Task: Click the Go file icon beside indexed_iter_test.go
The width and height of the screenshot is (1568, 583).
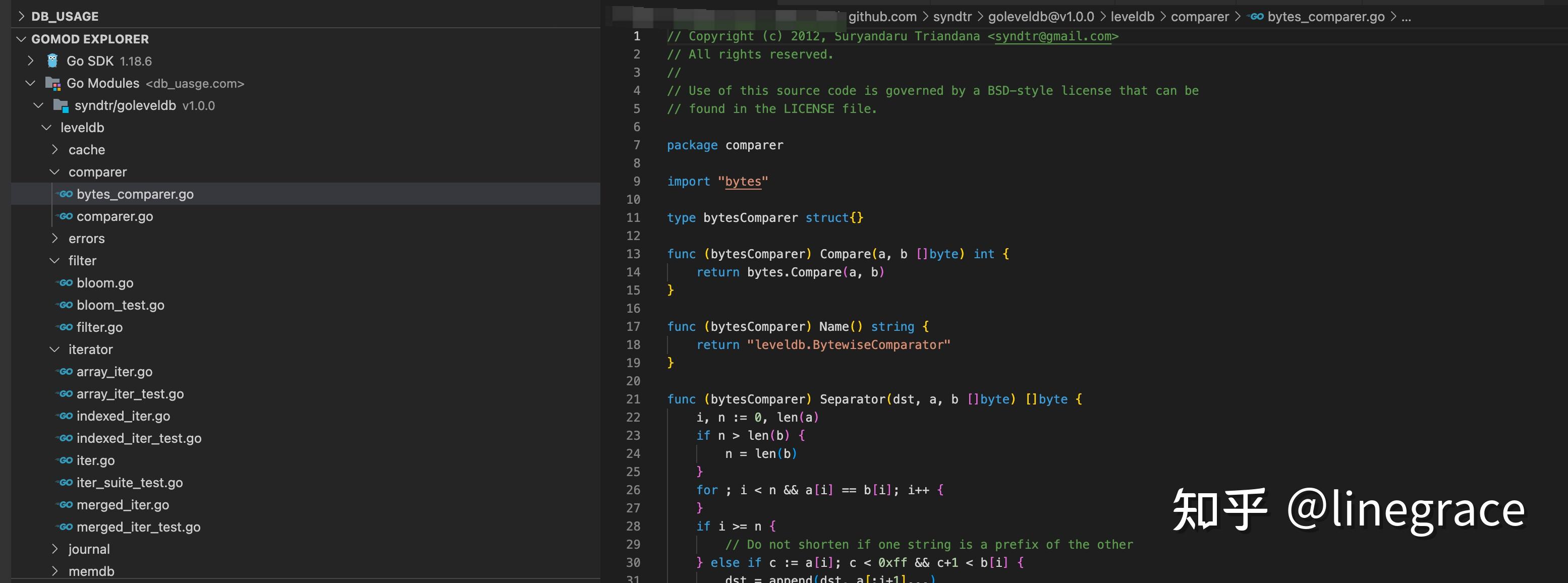Action: pos(65,438)
